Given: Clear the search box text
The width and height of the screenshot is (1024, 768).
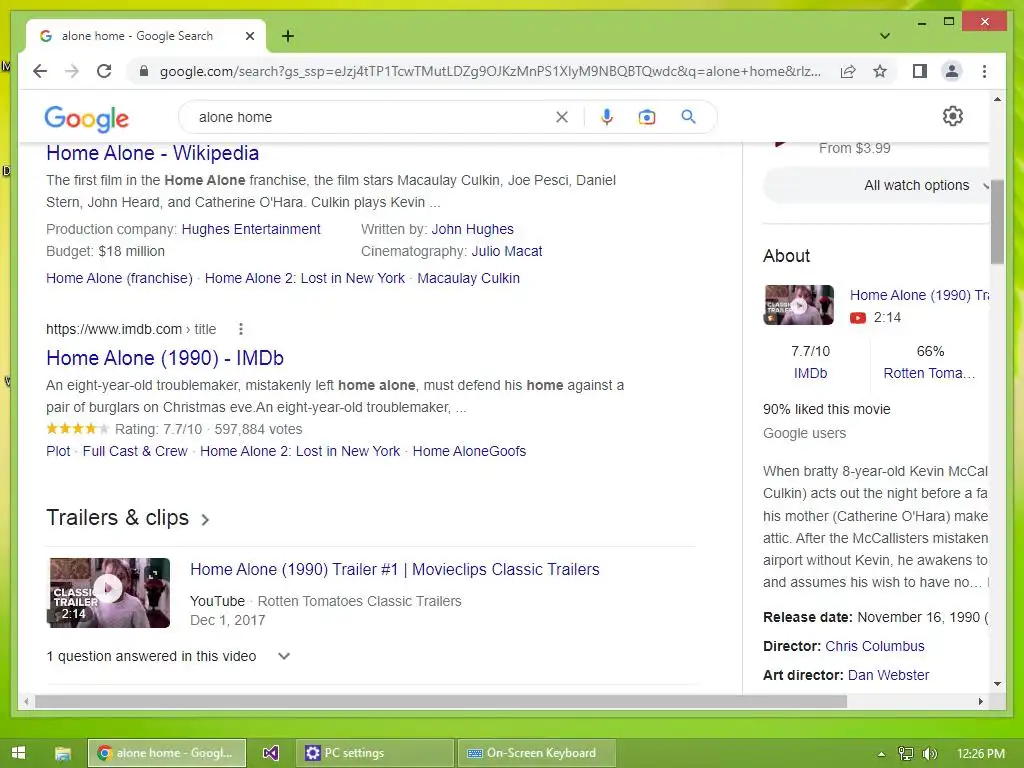Looking at the screenshot, I should 562,117.
